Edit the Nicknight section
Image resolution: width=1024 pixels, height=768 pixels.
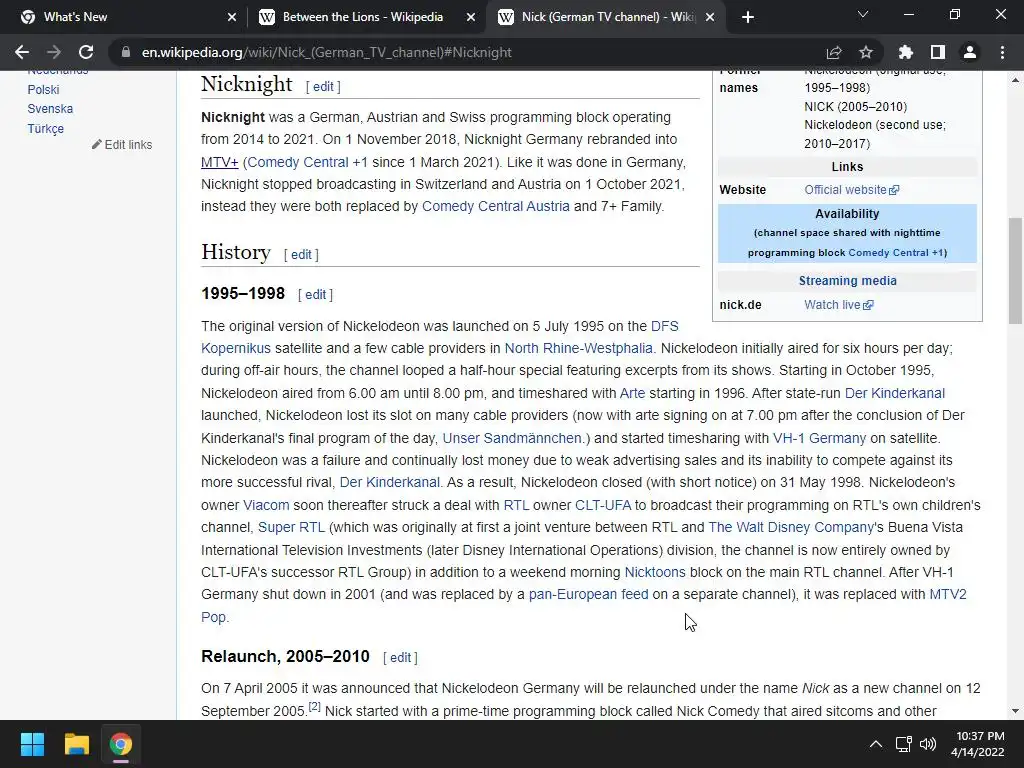click(323, 86)
